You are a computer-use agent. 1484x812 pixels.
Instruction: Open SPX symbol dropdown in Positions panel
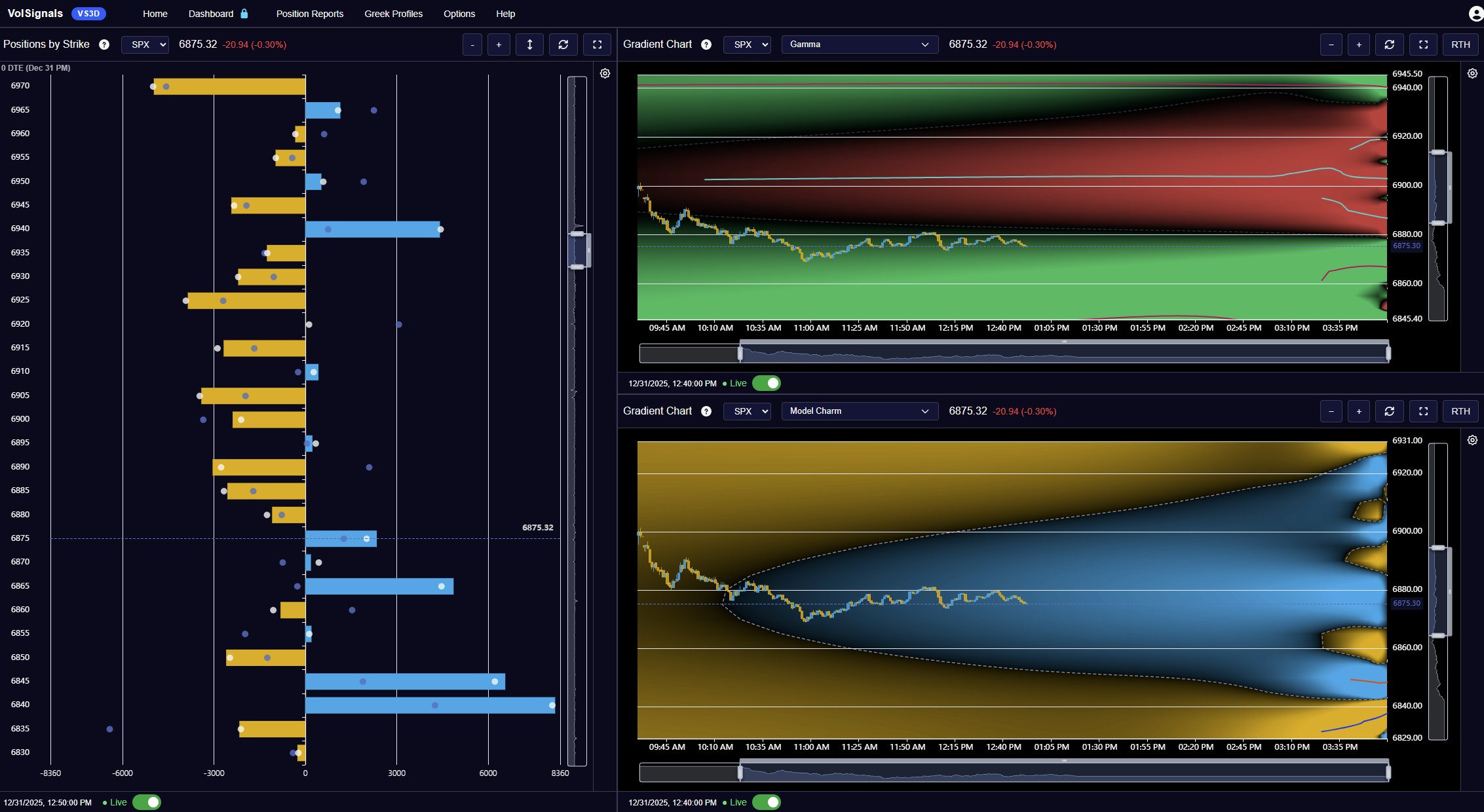[145, 45]
